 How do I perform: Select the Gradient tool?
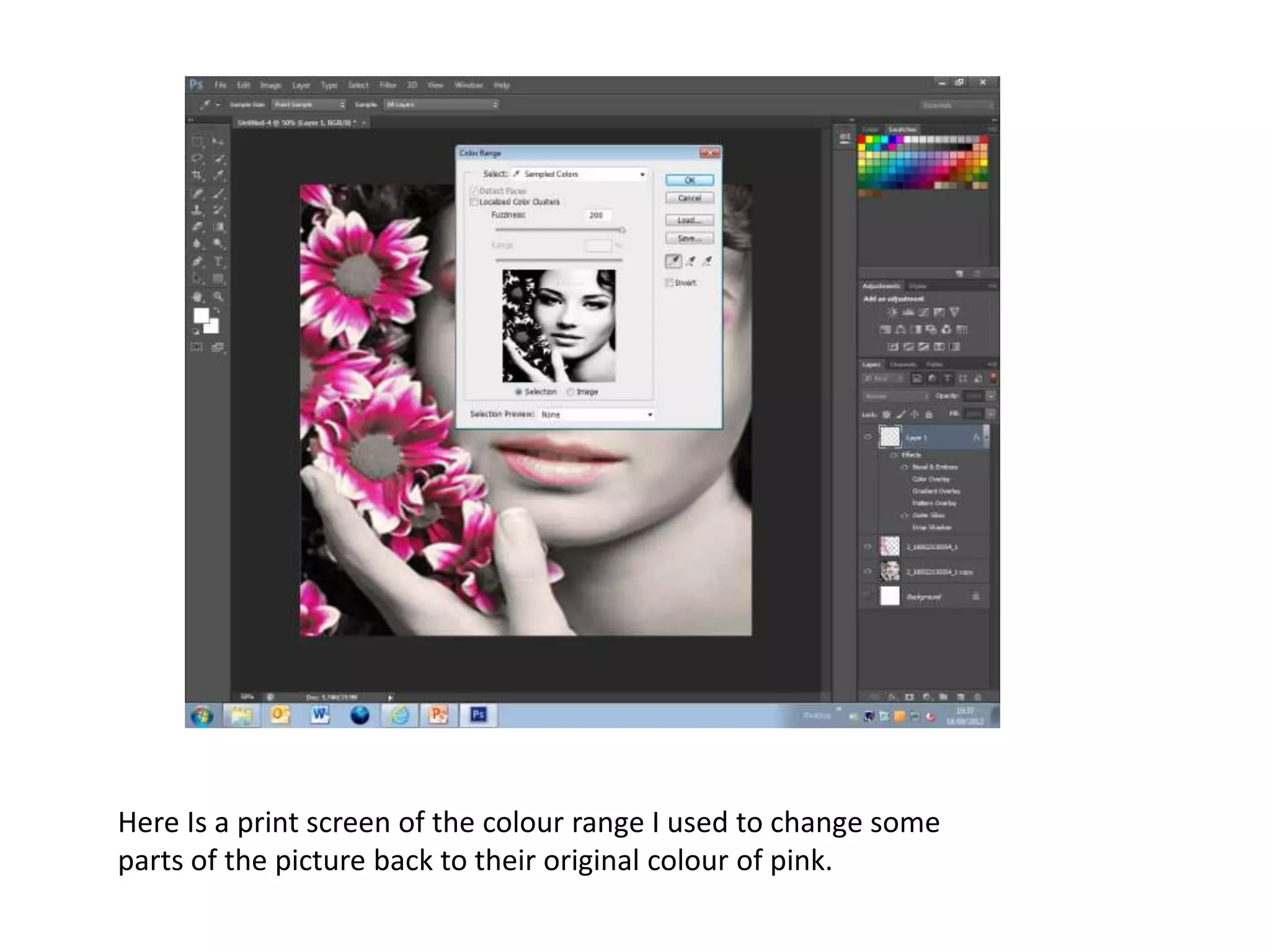click(x=218, y=227)
